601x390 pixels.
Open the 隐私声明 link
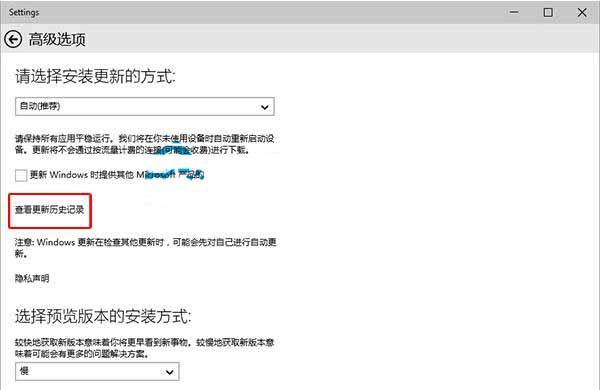[x=32, y=278]
